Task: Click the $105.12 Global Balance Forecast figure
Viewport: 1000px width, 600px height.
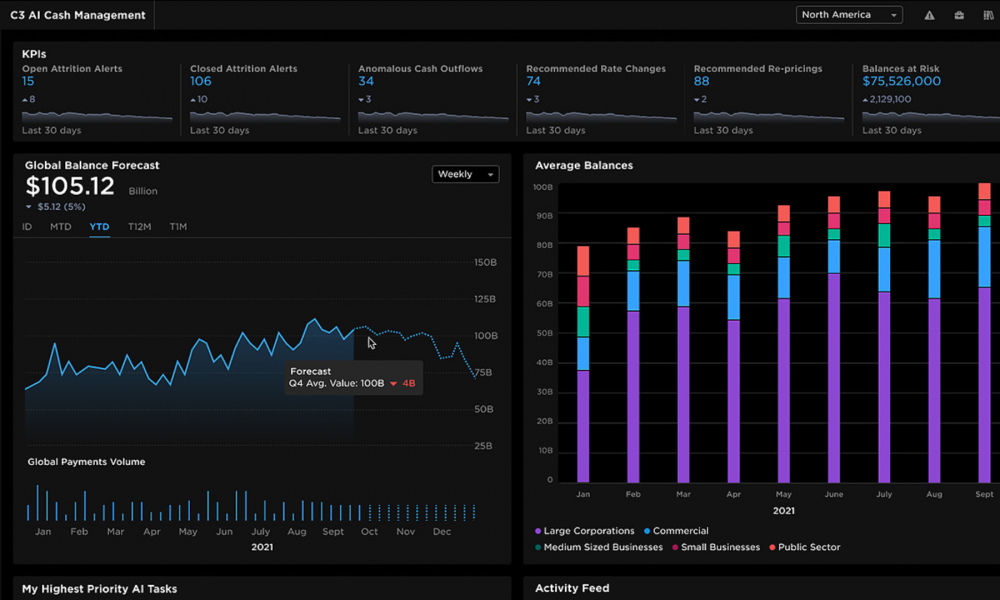Action: tap(70, 186)
